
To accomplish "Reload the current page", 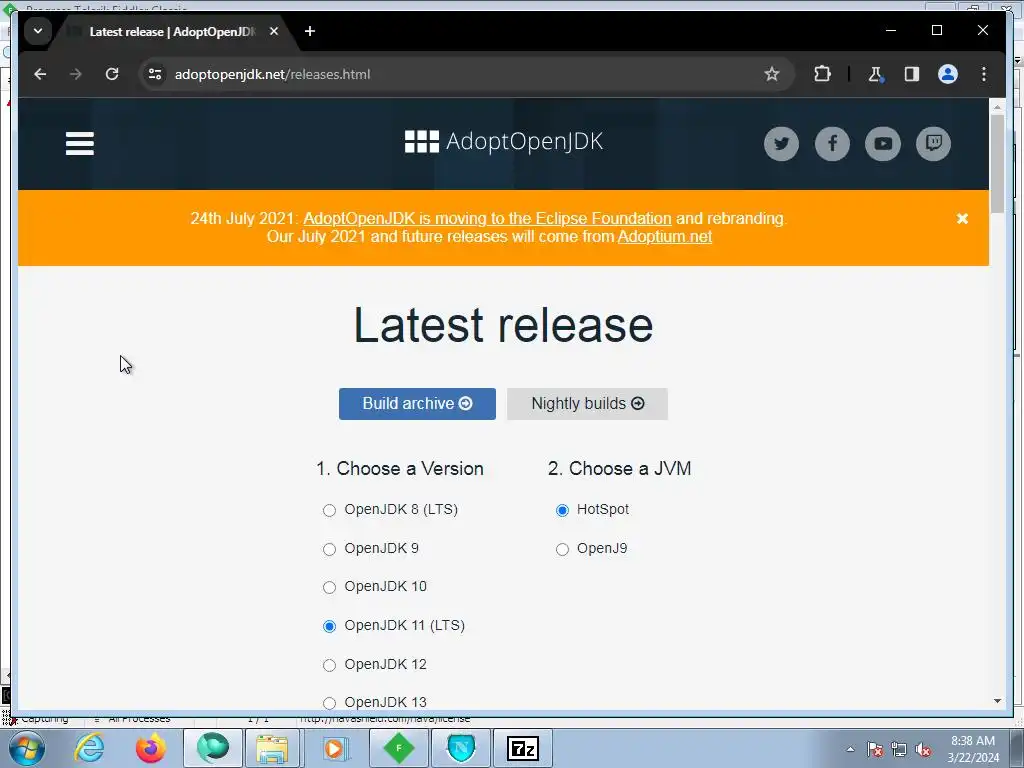I will pyautogui.click(x=112, y=74).
